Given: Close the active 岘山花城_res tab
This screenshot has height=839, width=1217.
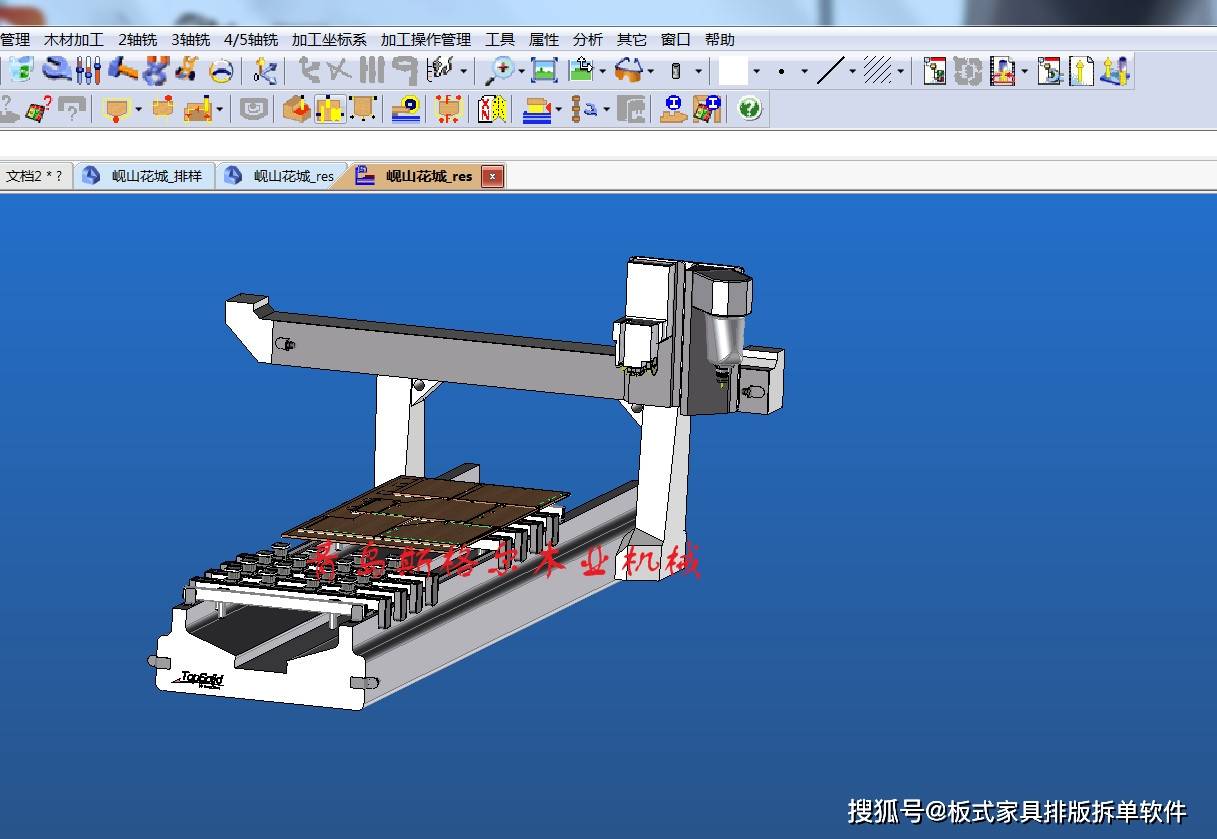Looking at the screenshot, I should (x=491, y=176).
